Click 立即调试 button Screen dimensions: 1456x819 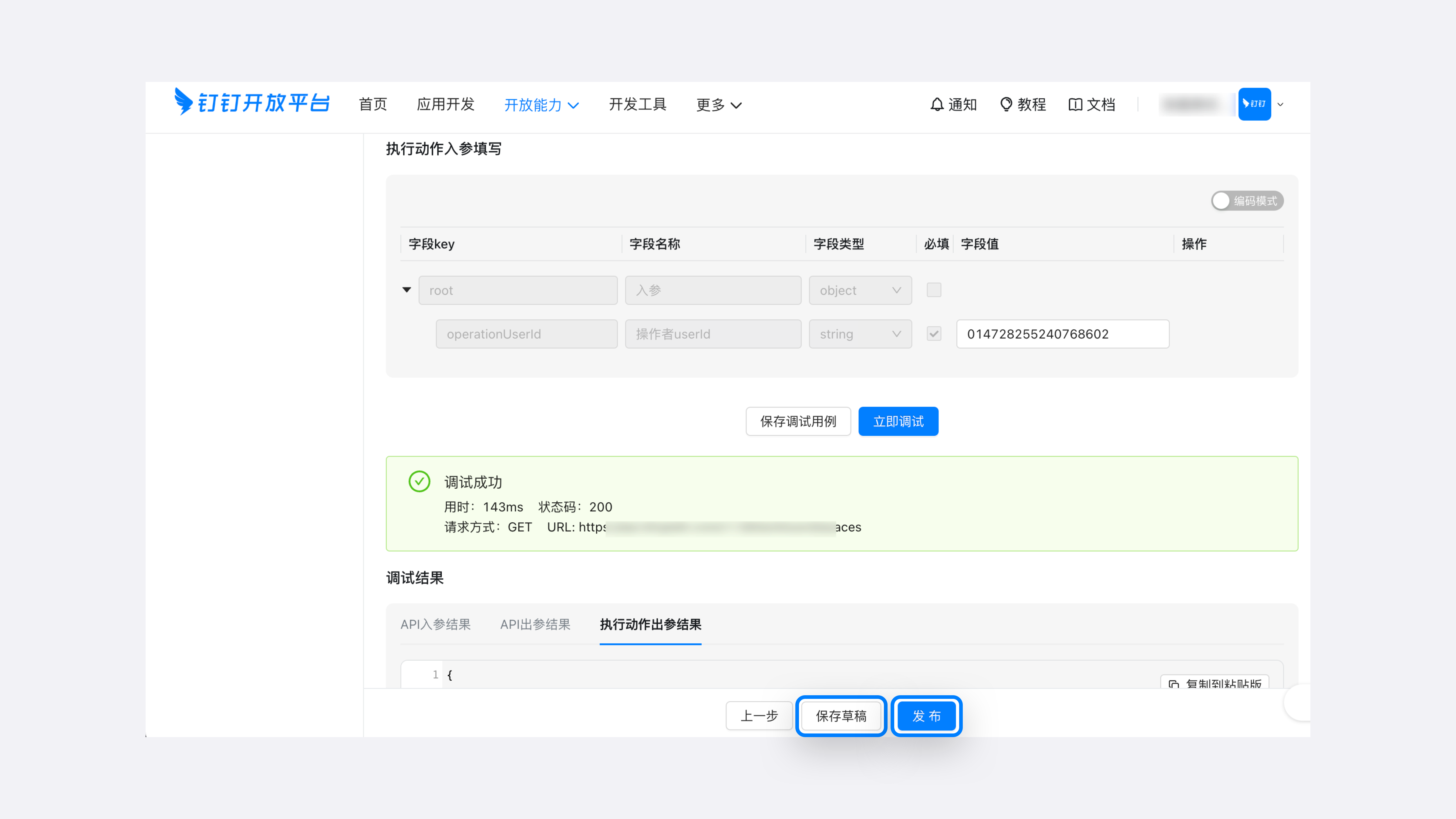click(x=898, y=421)
